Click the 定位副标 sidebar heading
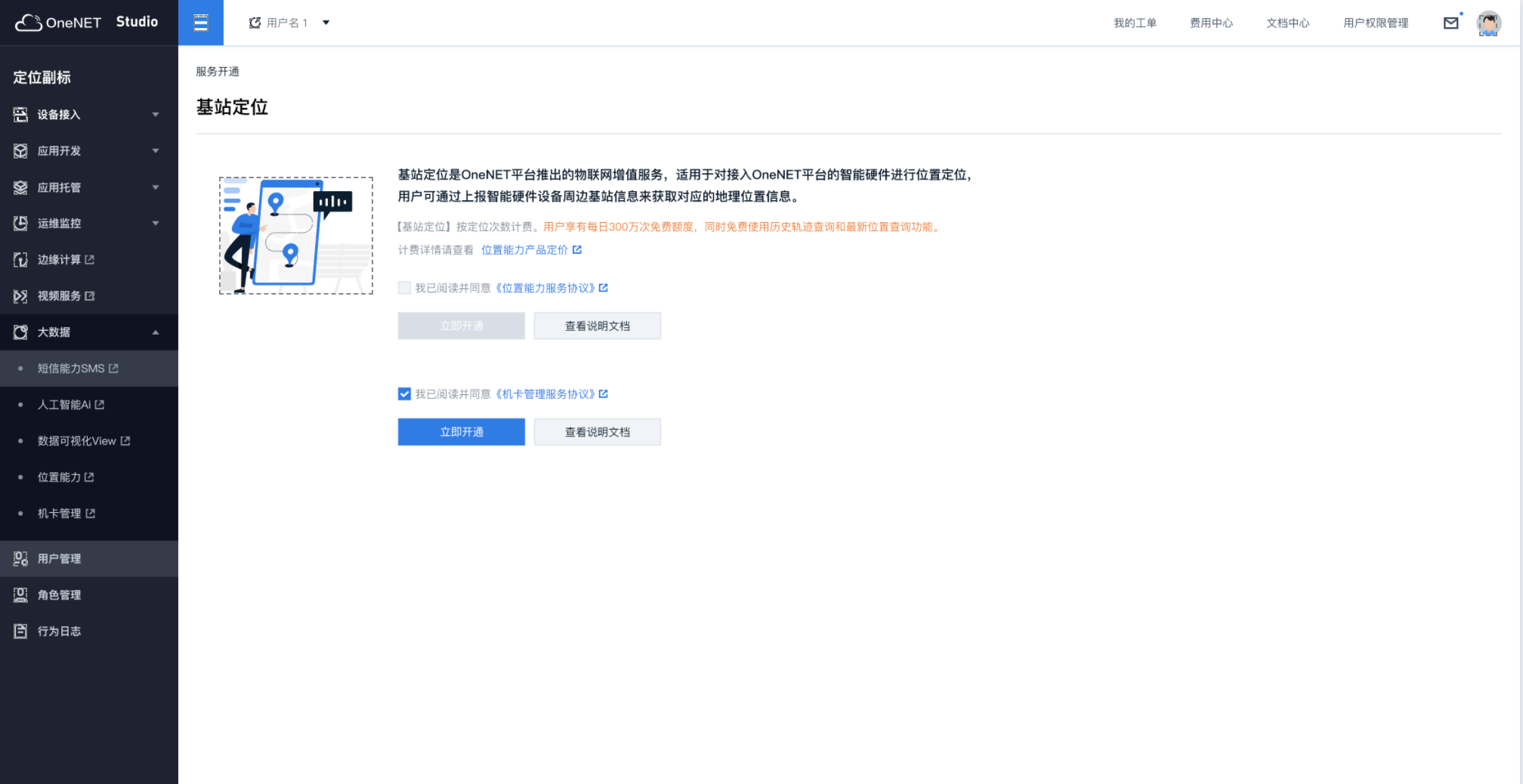 42,77
